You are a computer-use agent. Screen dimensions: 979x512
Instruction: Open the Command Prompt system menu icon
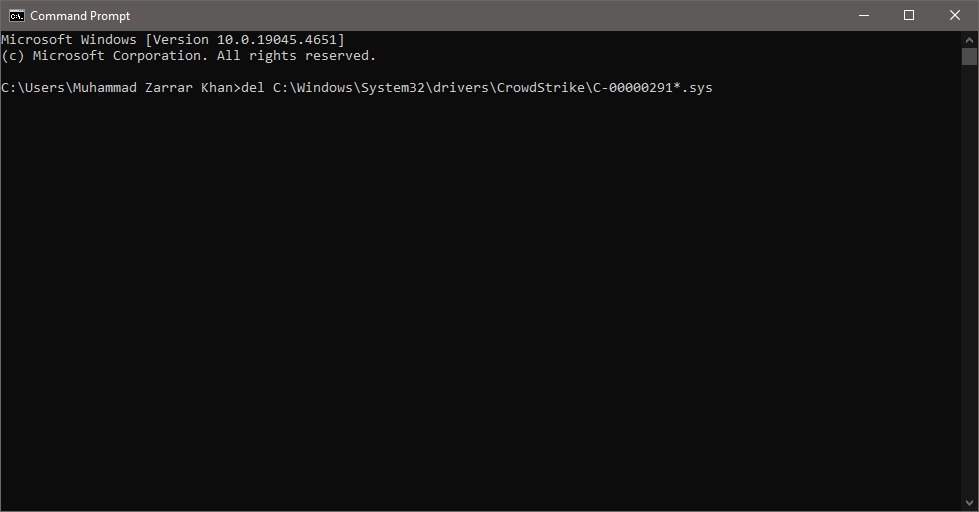pos(16,15)
